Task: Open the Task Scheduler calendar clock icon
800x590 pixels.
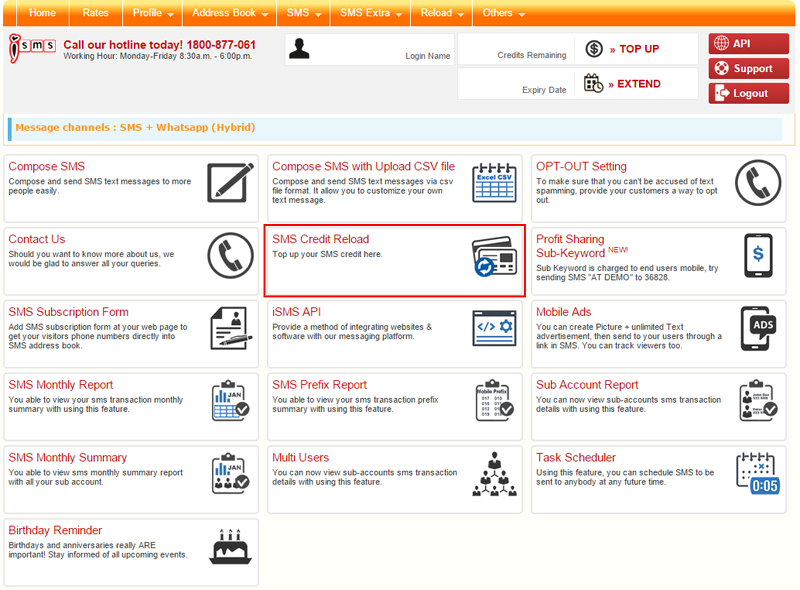Action: (x=758, y=474)
